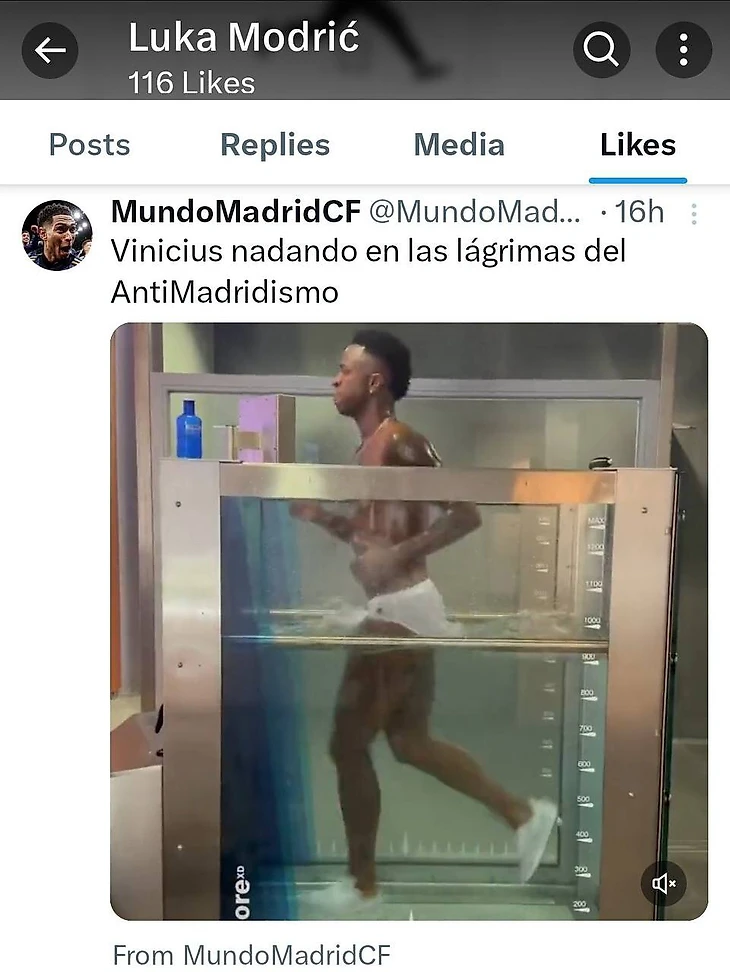
Task: Click the Luka Modrić header title
Action: [x=244, y=37]
